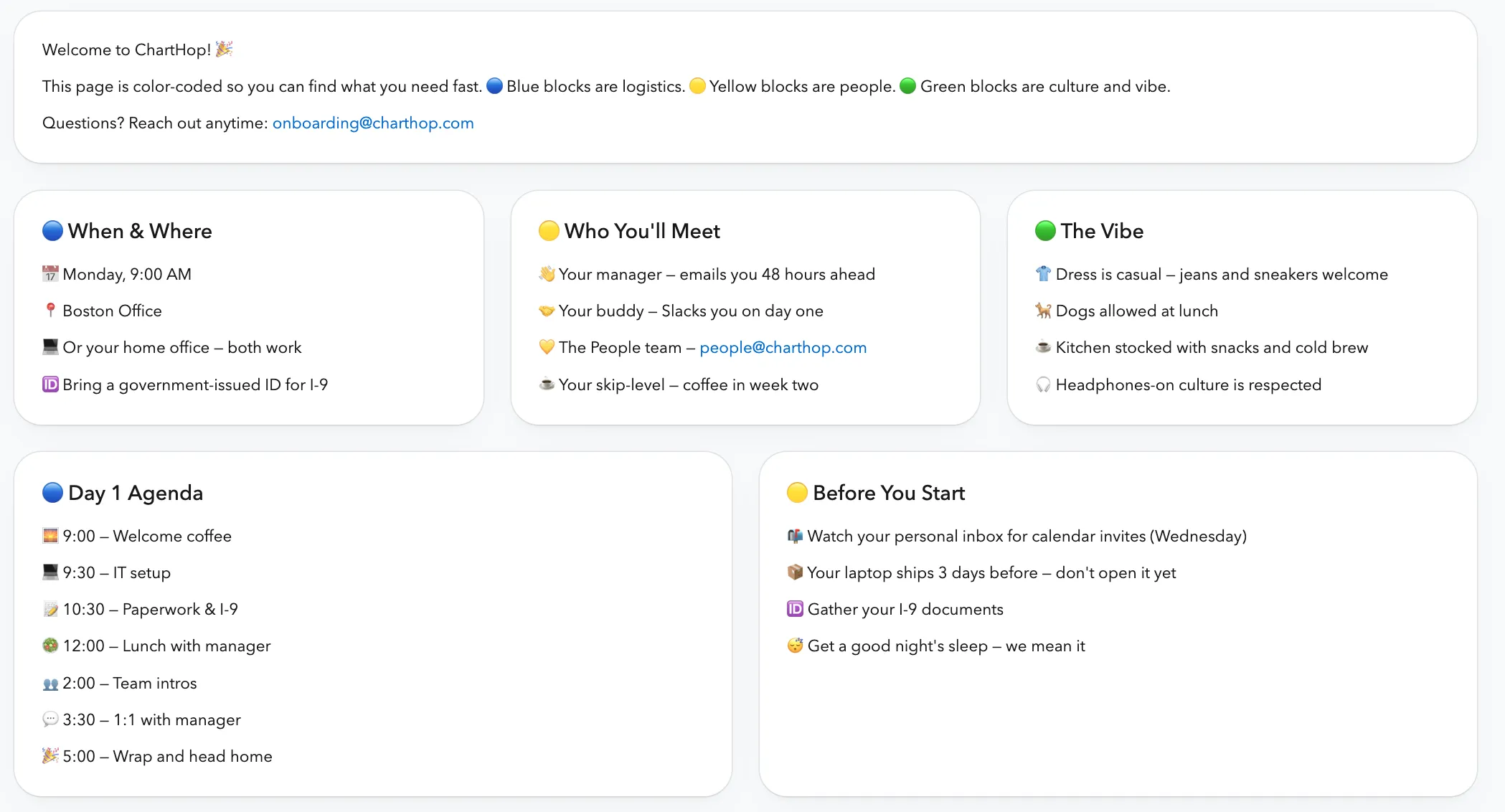The height and width of the screenshot is (812, 1505).
Task: Click the '2:00 – Team intros' agenda item
Action: [x=130, y=683]
